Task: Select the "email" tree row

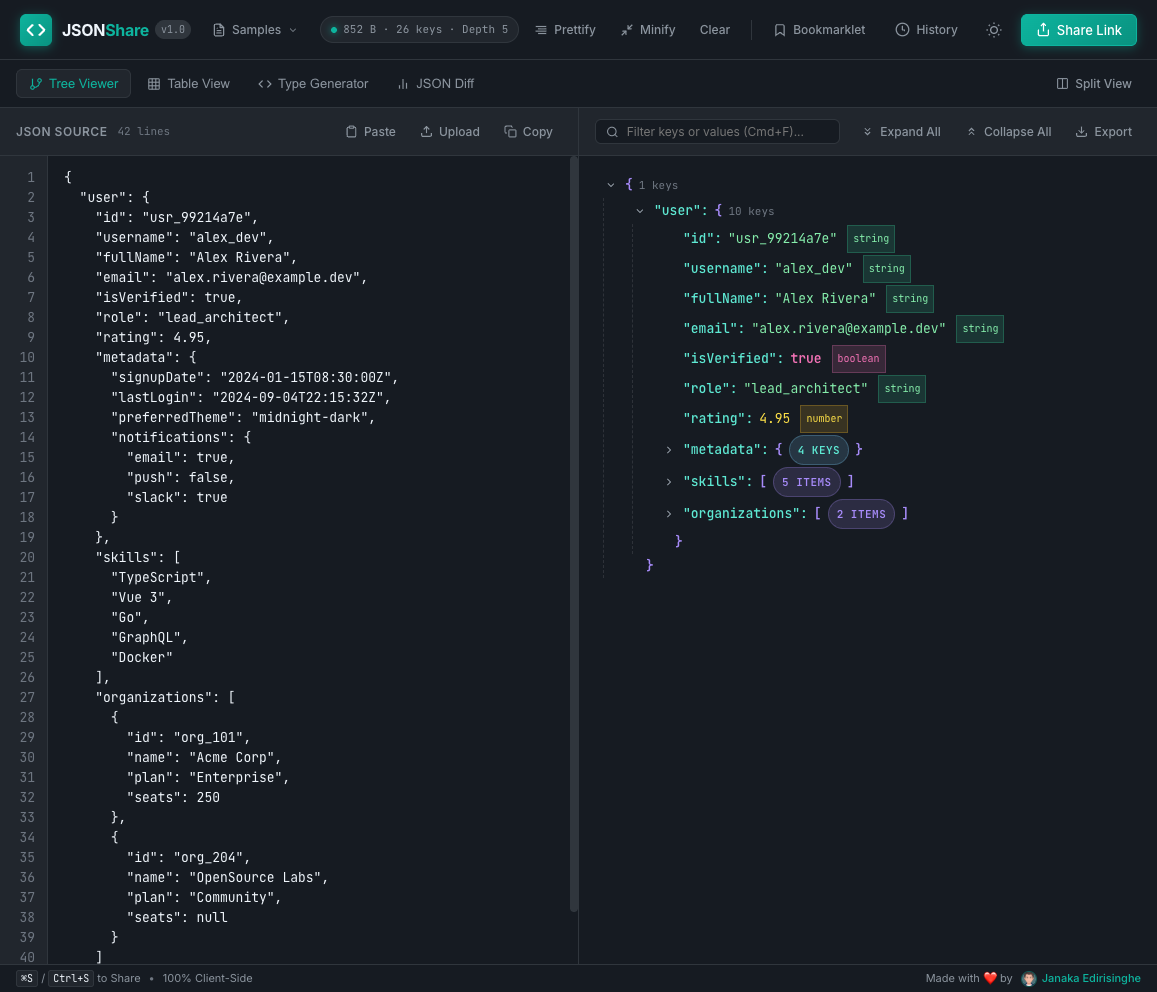Action: (843, 328)
